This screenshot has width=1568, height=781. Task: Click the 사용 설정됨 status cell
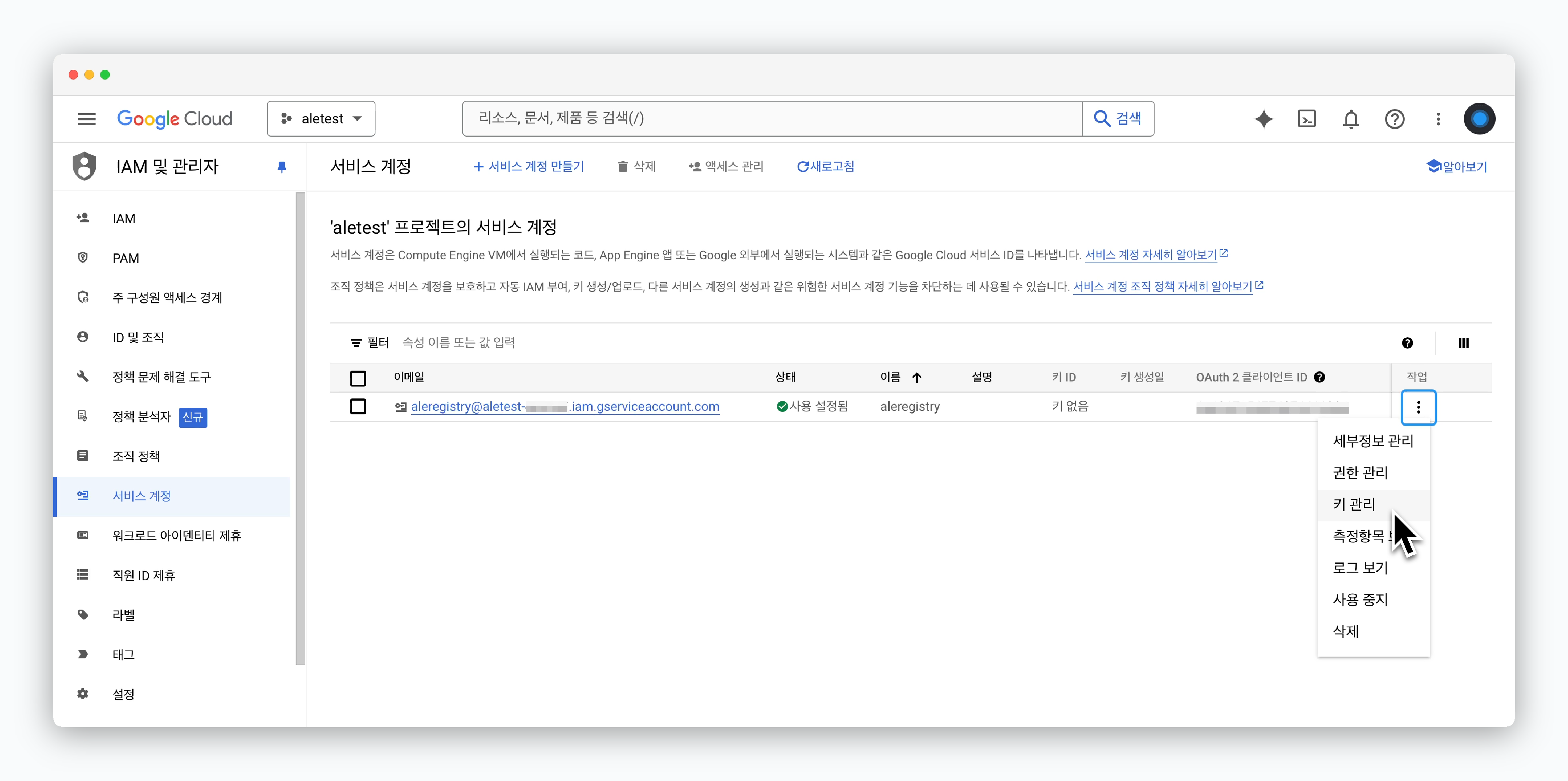(812, 406)
